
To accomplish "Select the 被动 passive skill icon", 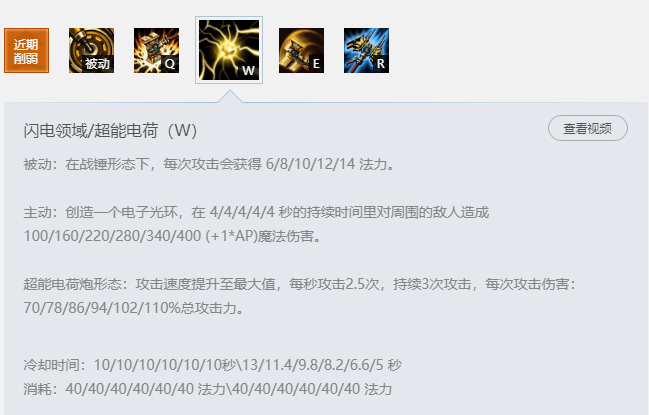I will pyautogui.click(x=91, y=50).
